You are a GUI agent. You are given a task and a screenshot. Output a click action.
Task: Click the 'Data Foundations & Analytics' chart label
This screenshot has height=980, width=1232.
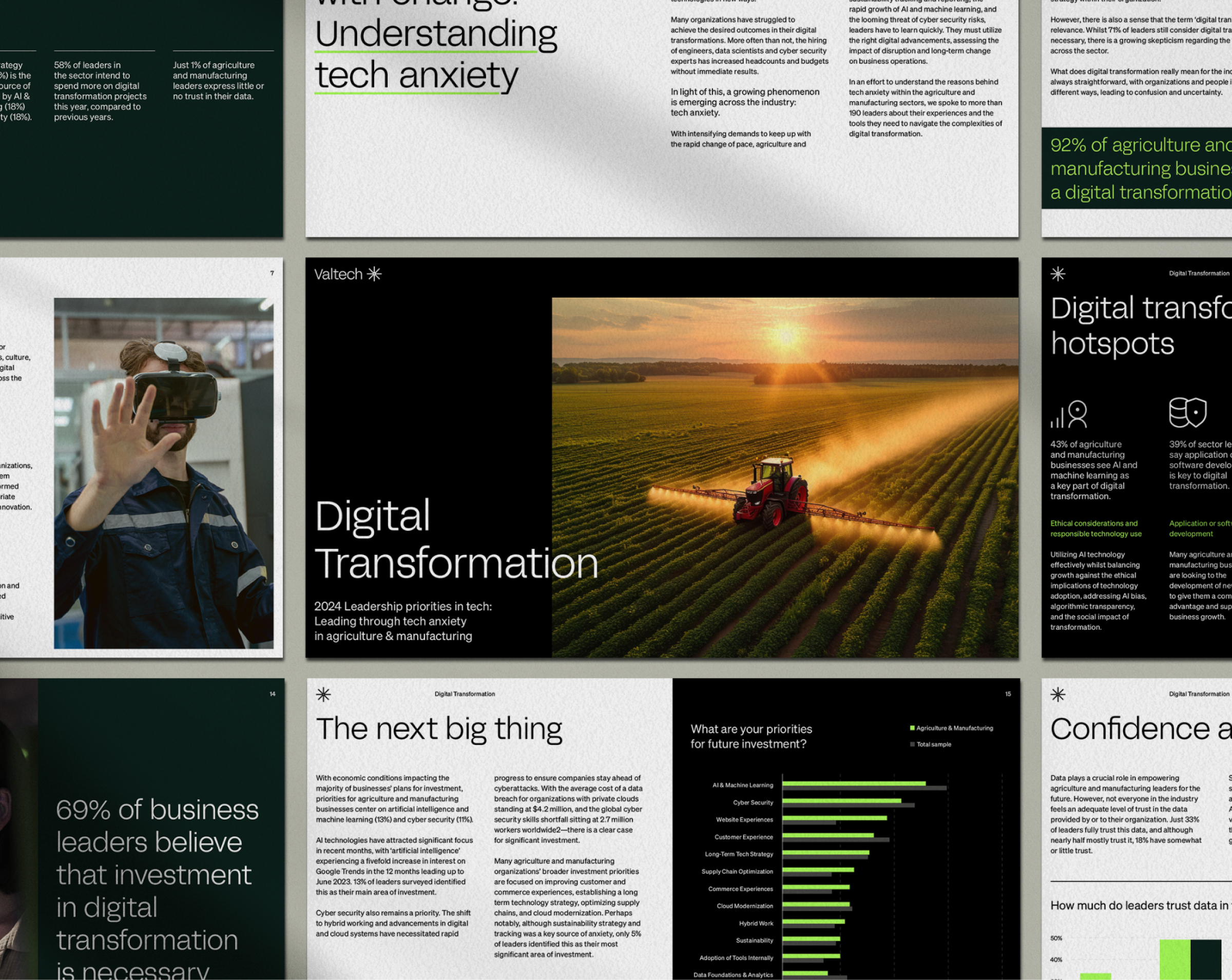tap(733, 975)
